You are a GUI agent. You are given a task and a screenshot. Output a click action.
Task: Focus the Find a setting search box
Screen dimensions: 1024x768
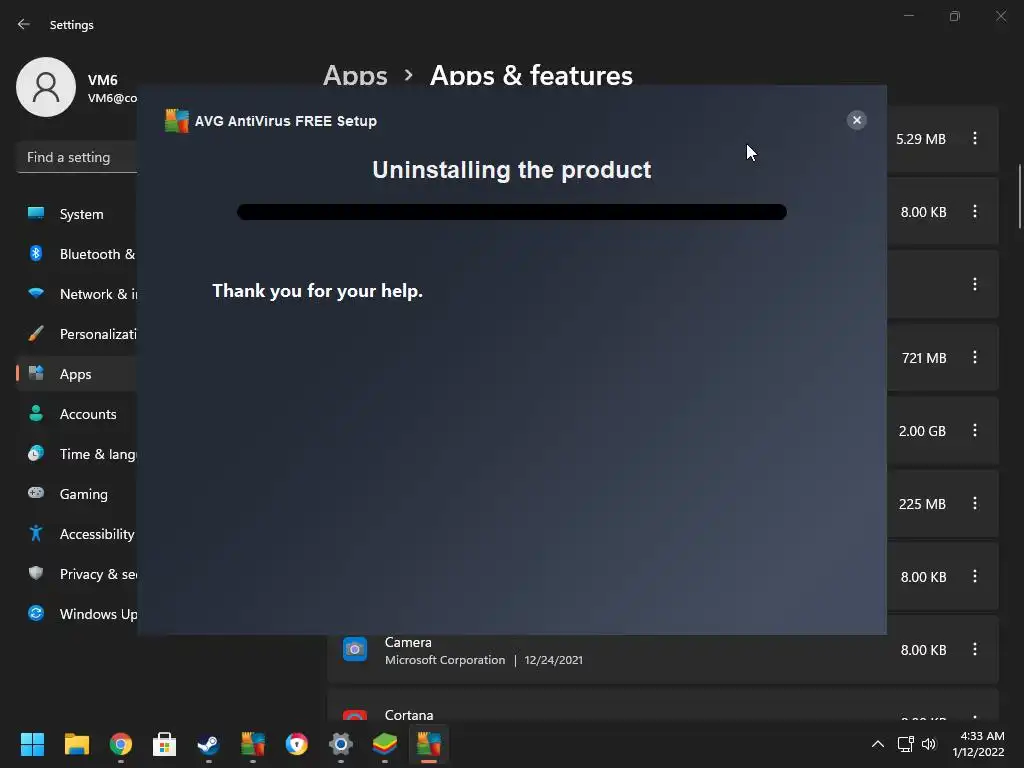tap(77, 157)
